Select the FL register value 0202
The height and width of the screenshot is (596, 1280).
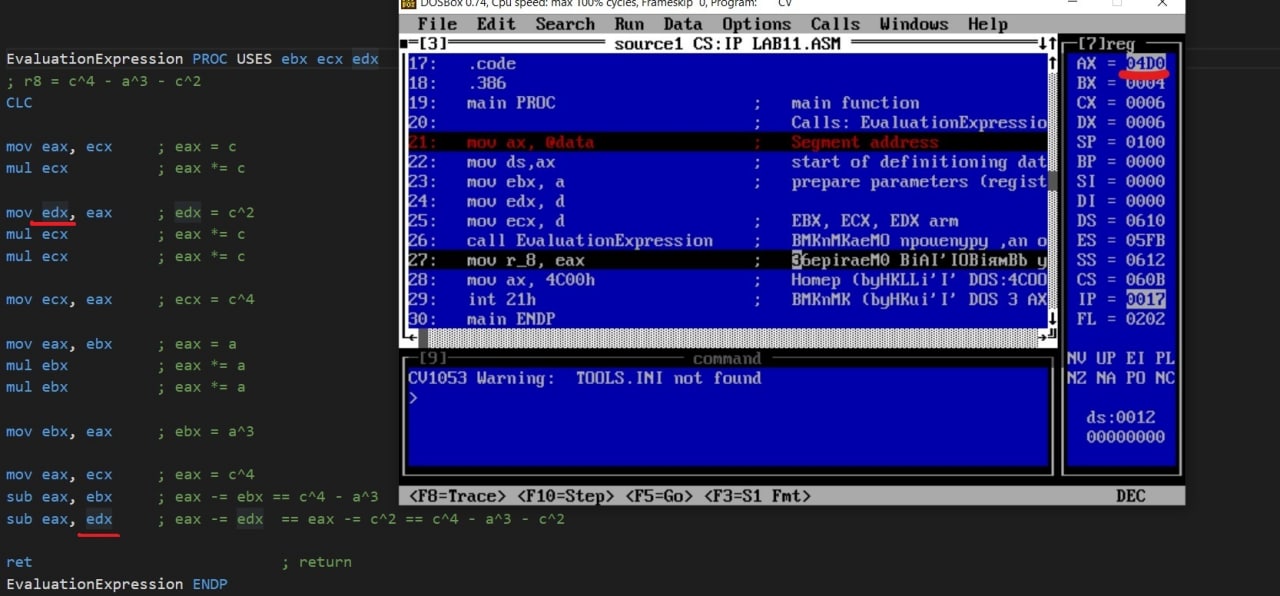pyautogui.click(x=1145, y=319)
